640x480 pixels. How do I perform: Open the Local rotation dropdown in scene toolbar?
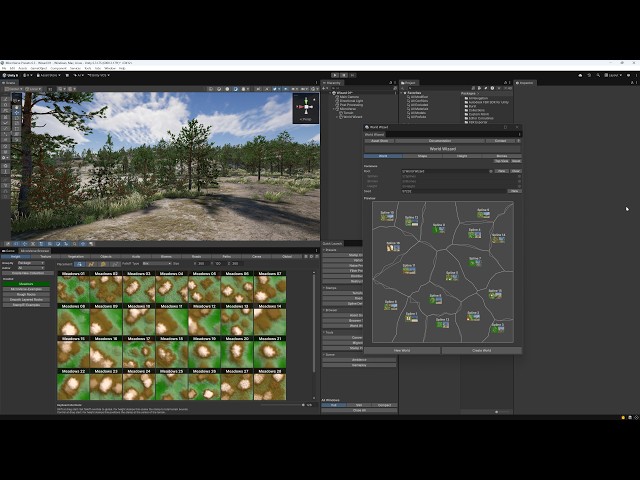(x=33, y=89)
